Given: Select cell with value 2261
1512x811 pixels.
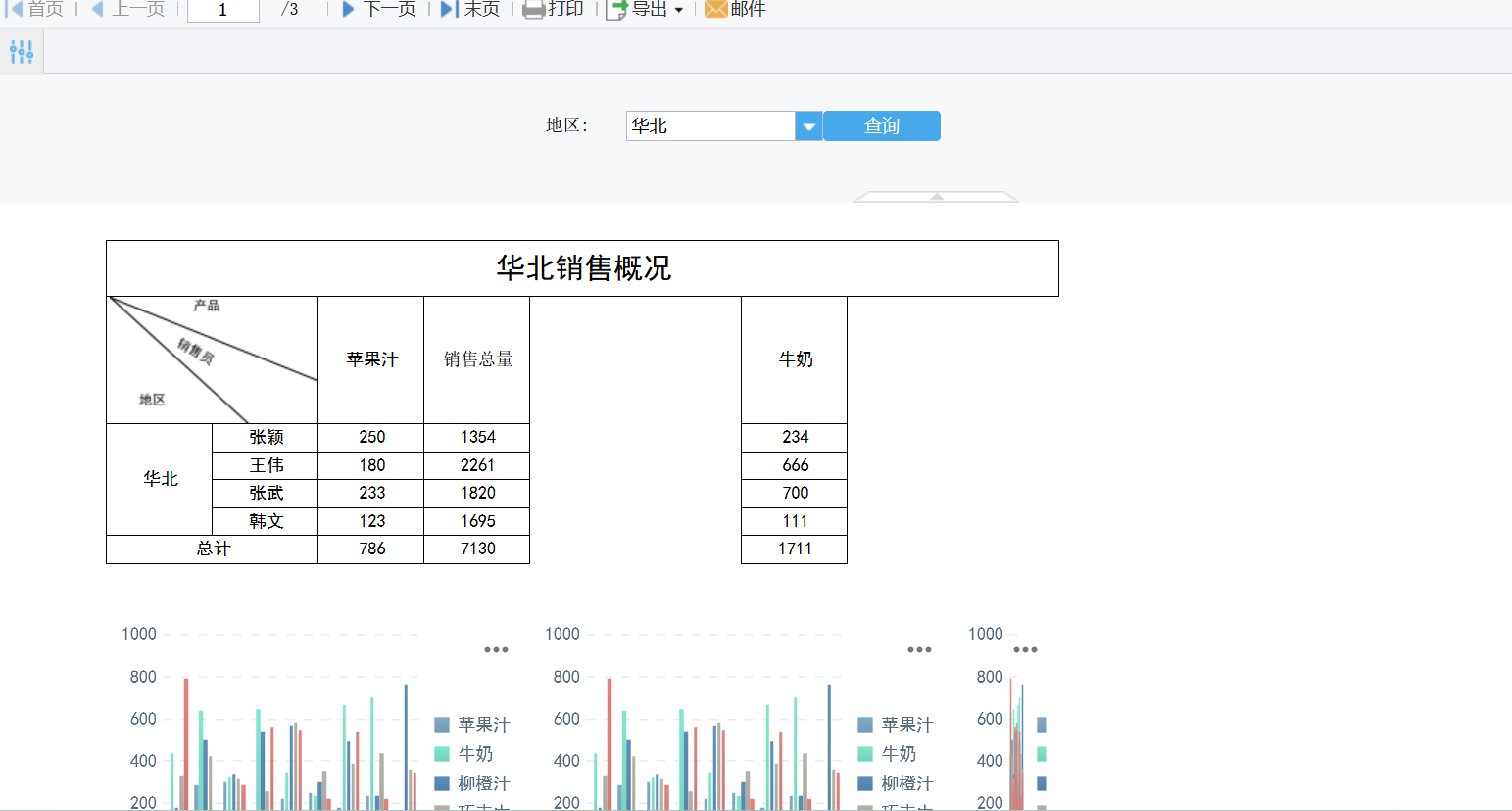Looking at the screenshot, I should pyautogui.click(x=477, y=465).
